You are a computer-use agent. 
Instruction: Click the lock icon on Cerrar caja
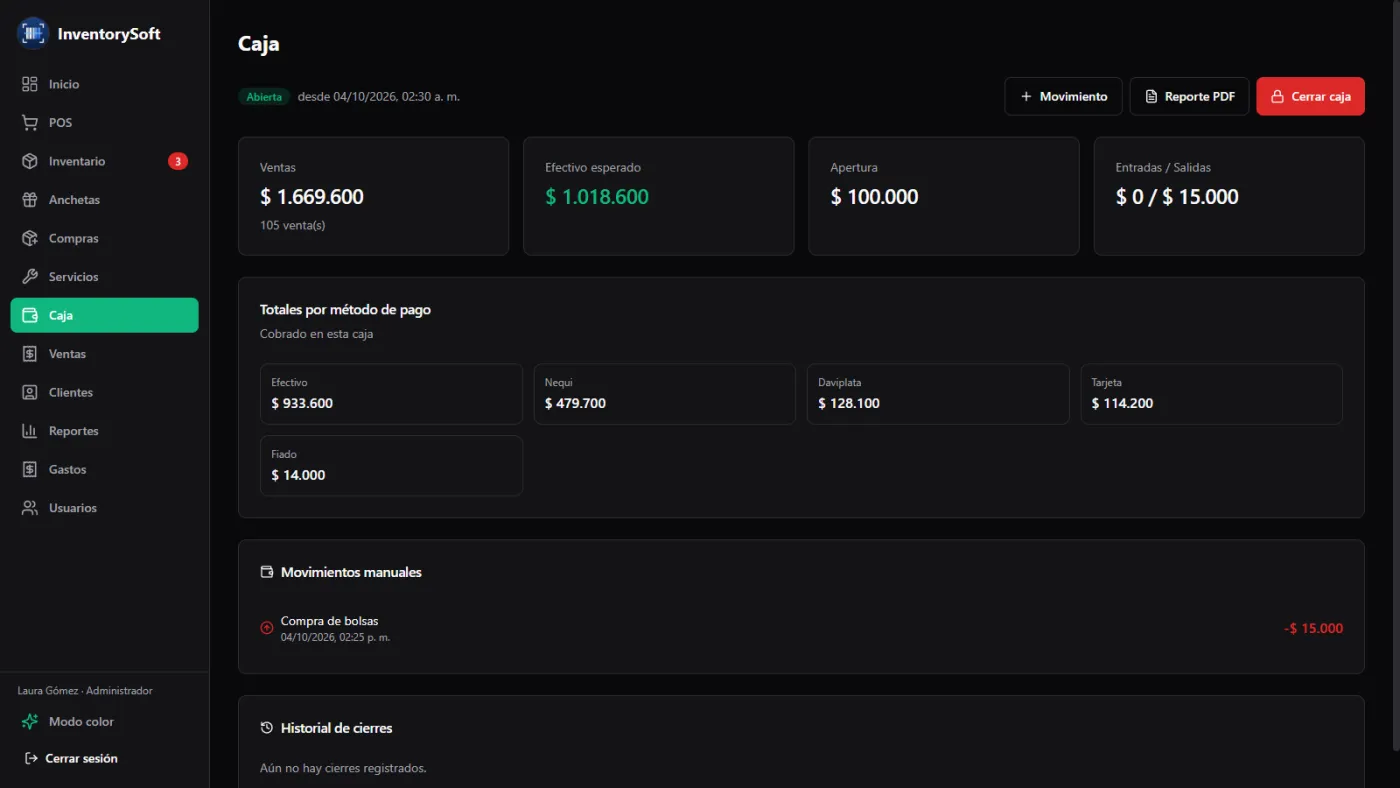pos(1277,97)
